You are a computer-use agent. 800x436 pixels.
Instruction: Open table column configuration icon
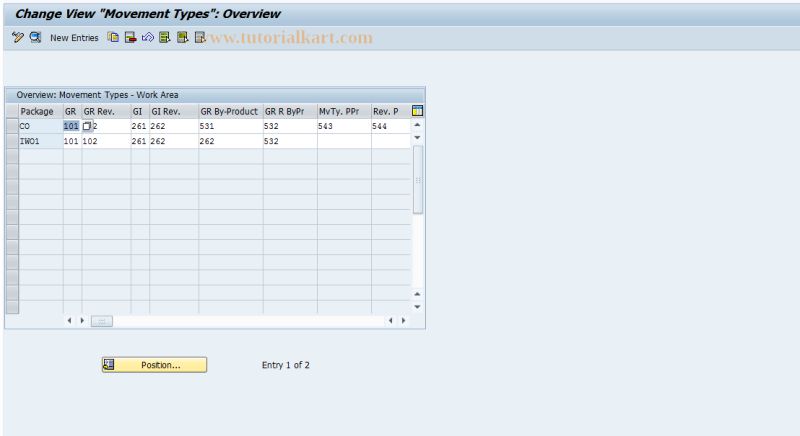417,111
